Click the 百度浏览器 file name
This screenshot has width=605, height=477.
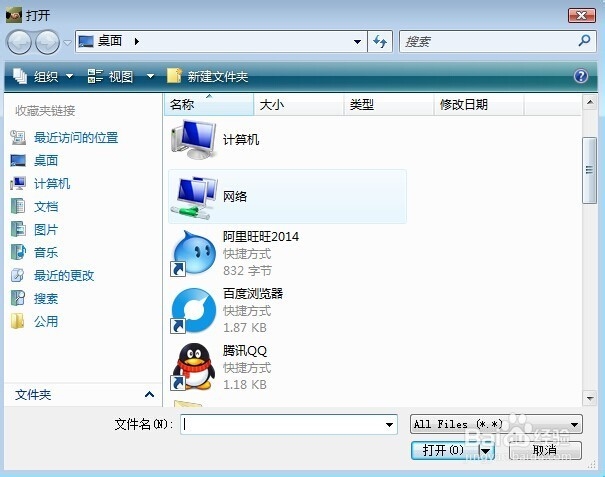point(253,293)
